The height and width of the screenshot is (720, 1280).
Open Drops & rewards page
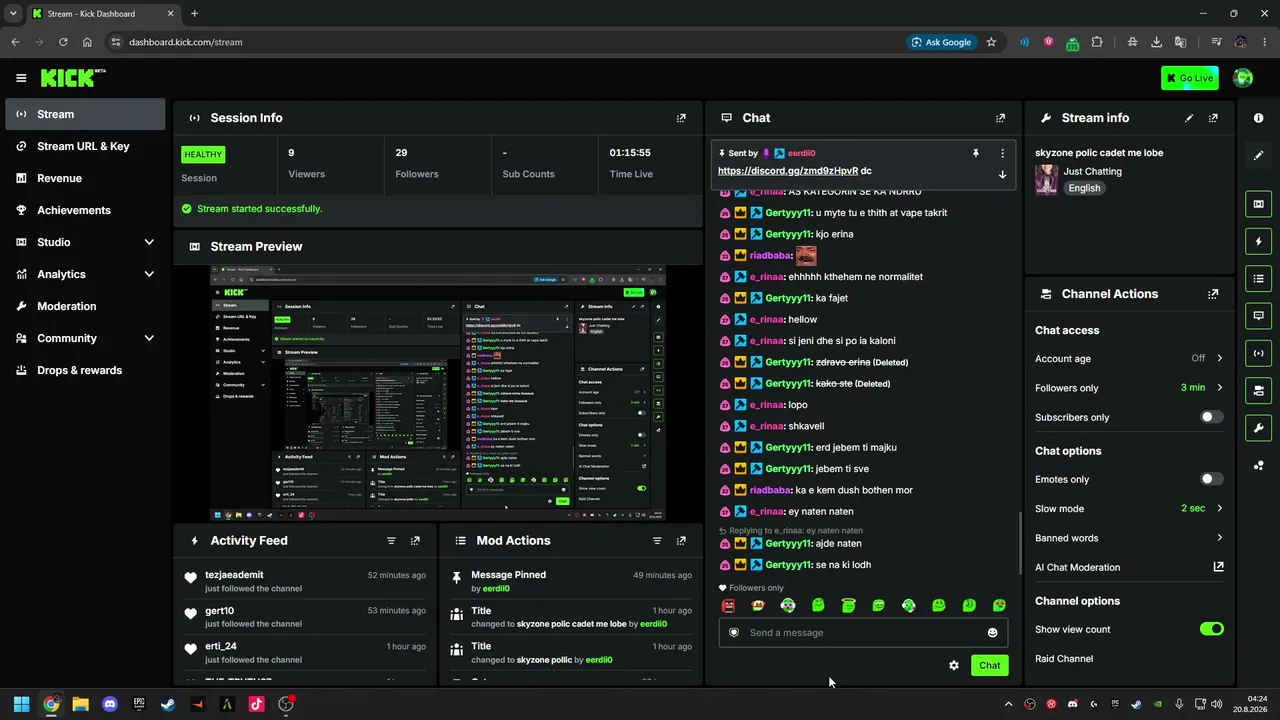tap(85, 370)
